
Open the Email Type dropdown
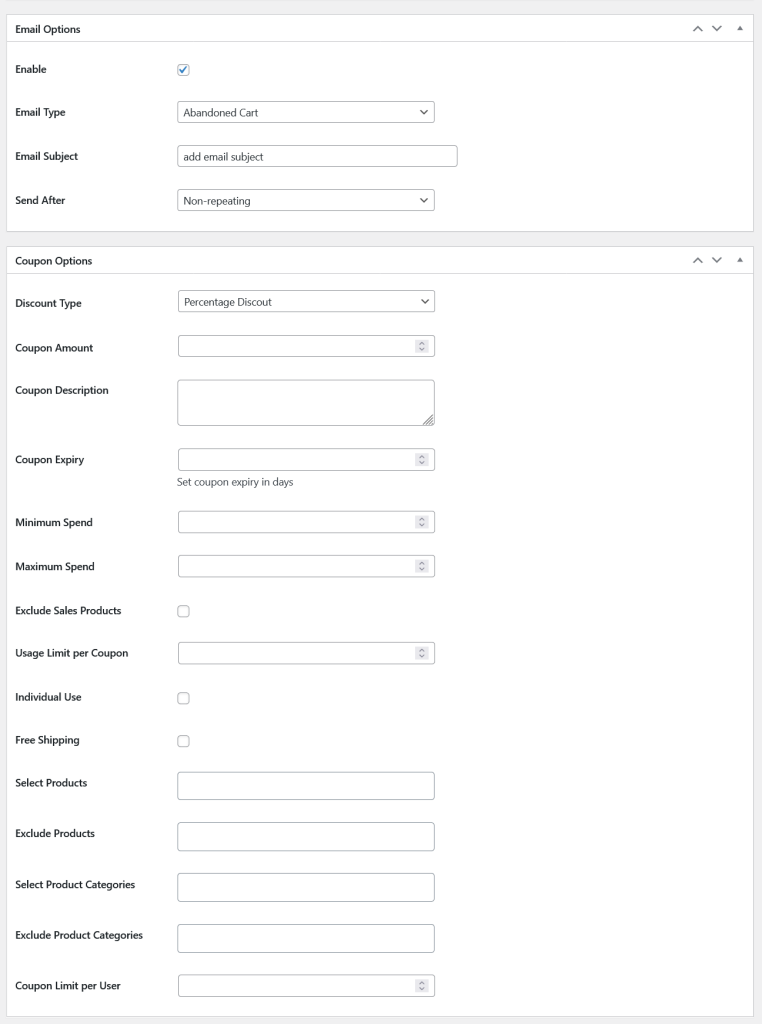click(306, 112)
